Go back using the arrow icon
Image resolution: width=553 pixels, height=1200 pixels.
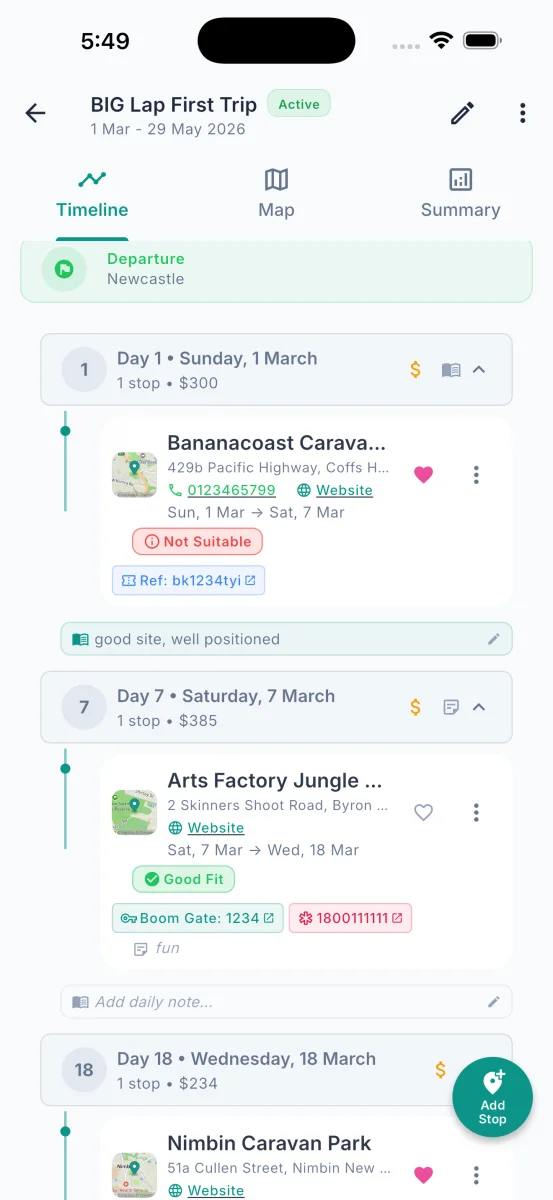click(36, 113)
